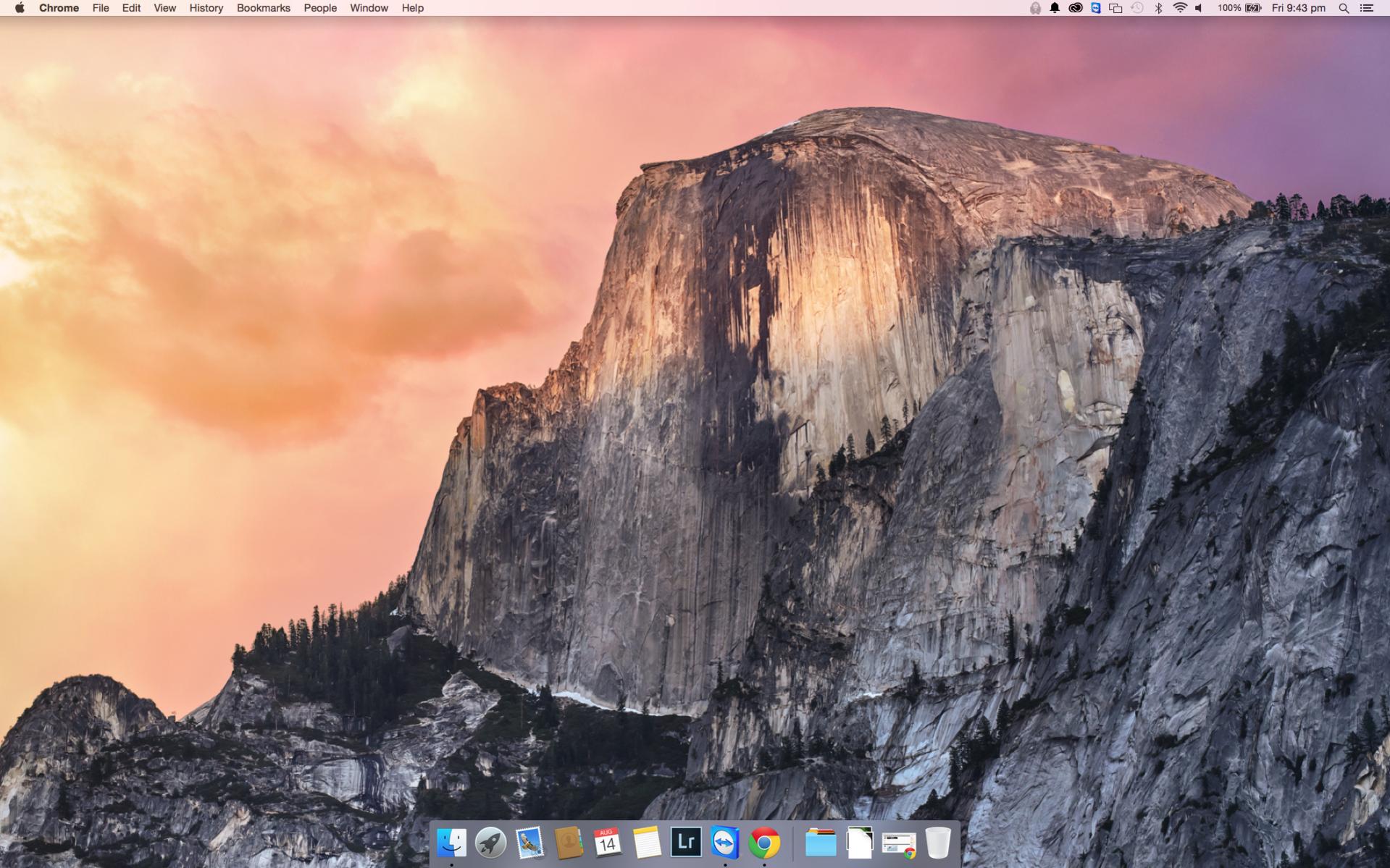Open the Apple menu
Viewport: 1390px width, 868px height.
[20, 8]
